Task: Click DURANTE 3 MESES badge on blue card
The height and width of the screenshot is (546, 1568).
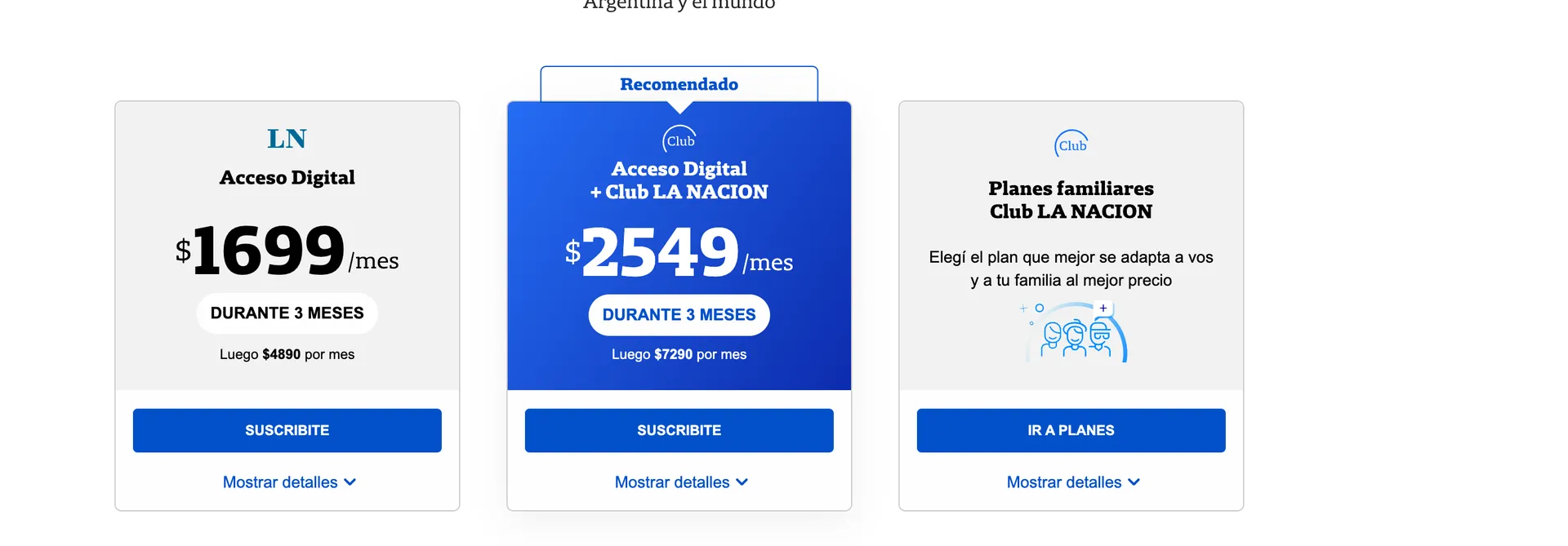Action: (679, 315)
